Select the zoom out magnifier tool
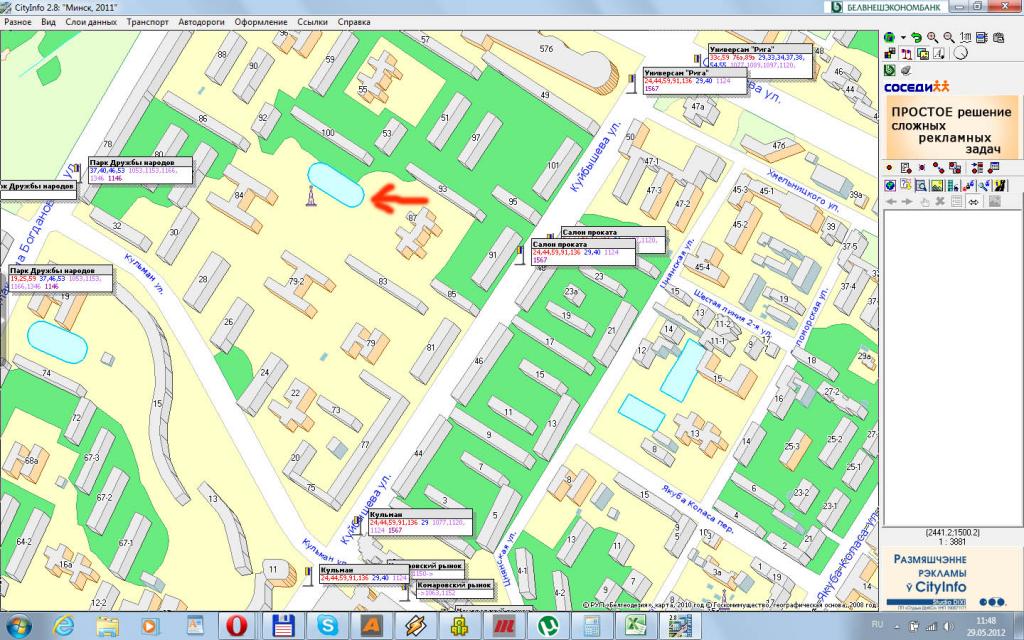This screenshot has height=640, width=1024. pyautogui.click(x=949, y=38)
